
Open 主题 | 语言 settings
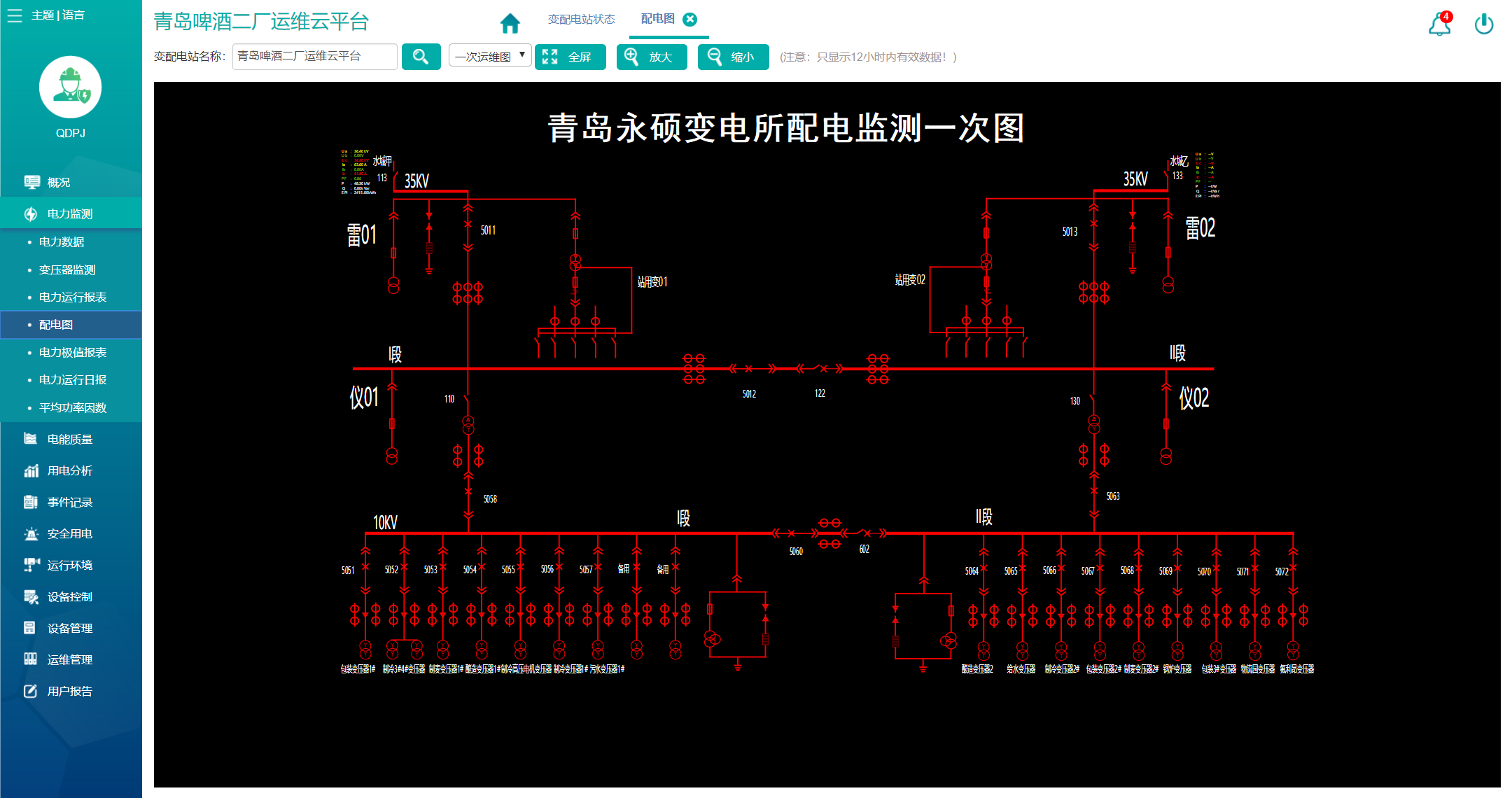coord(58,15)
